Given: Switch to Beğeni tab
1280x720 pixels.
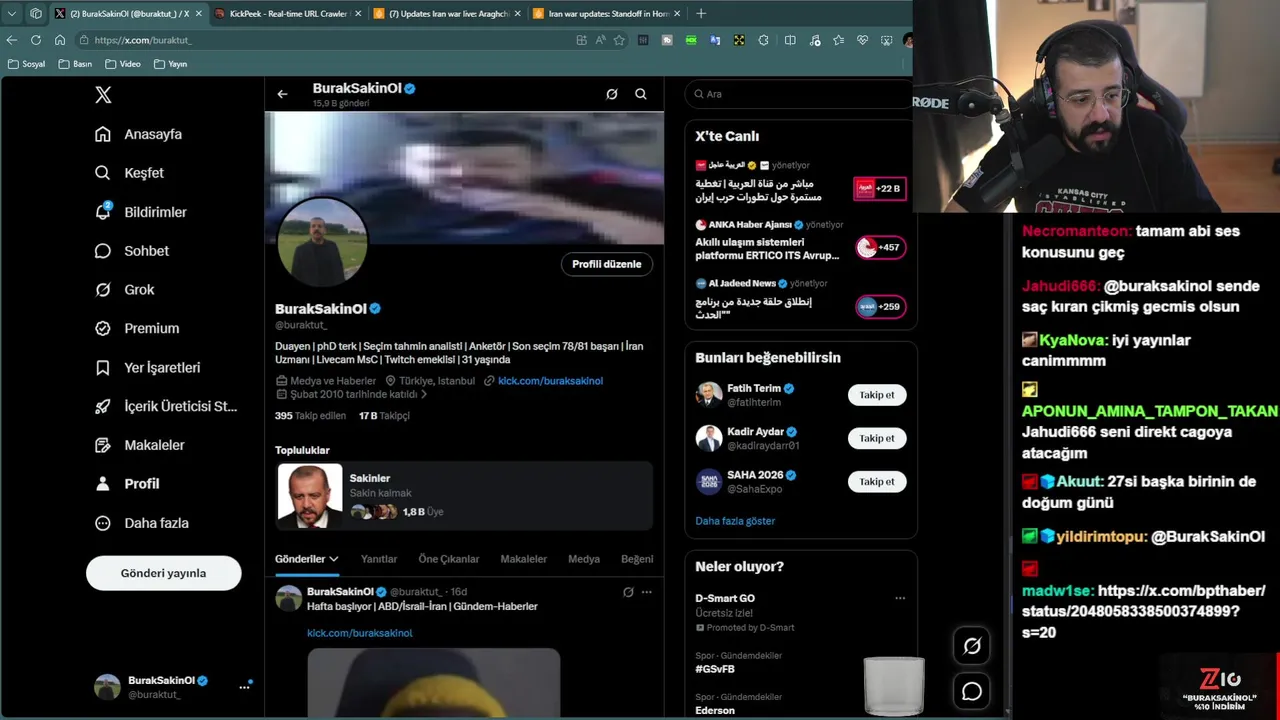Looking at the screenshot, I should pyautogui.click(x=637, y=559).
